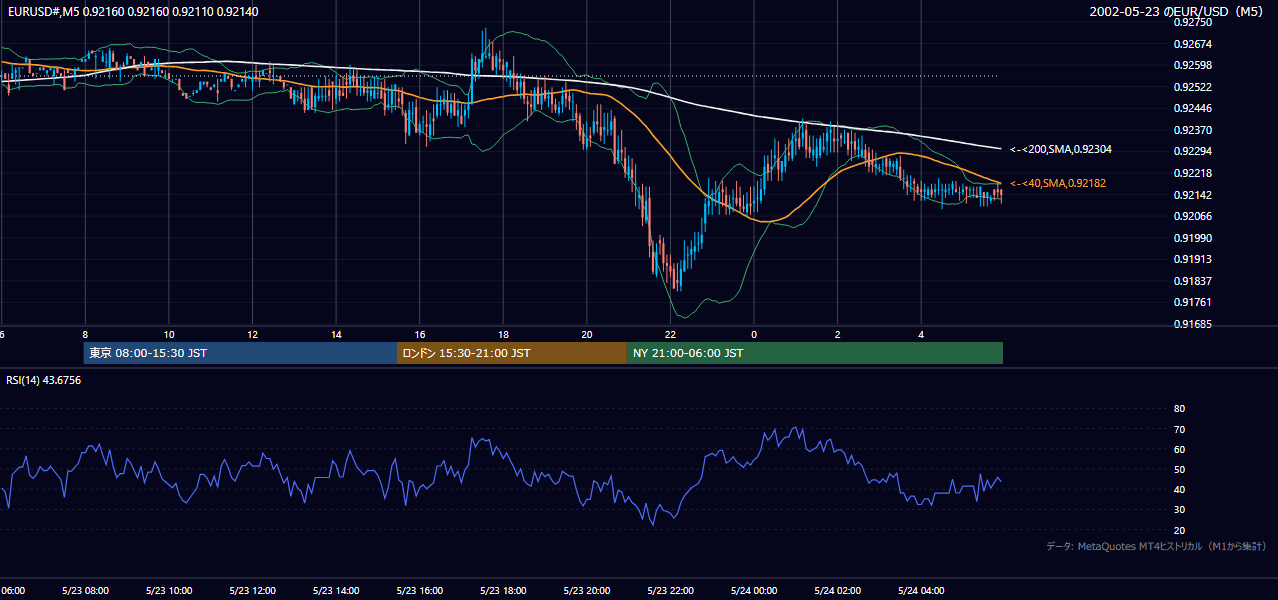The width and height of the screenshot is (1278, 600).
Task: Click hour tick 14 under price chart
Action: tap(336, 334)
